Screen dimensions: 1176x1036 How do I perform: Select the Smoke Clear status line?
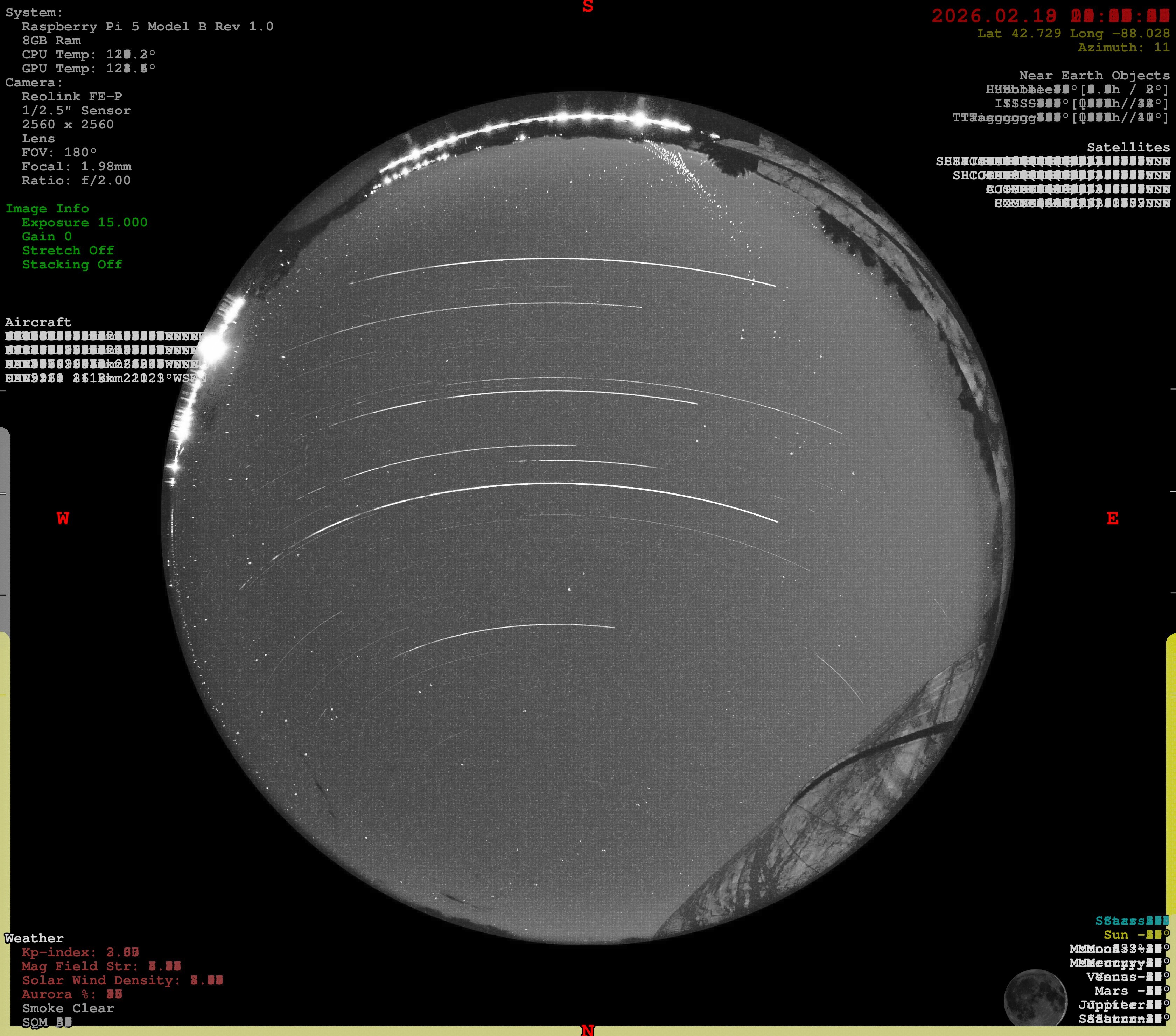(x=68, y=1008)
